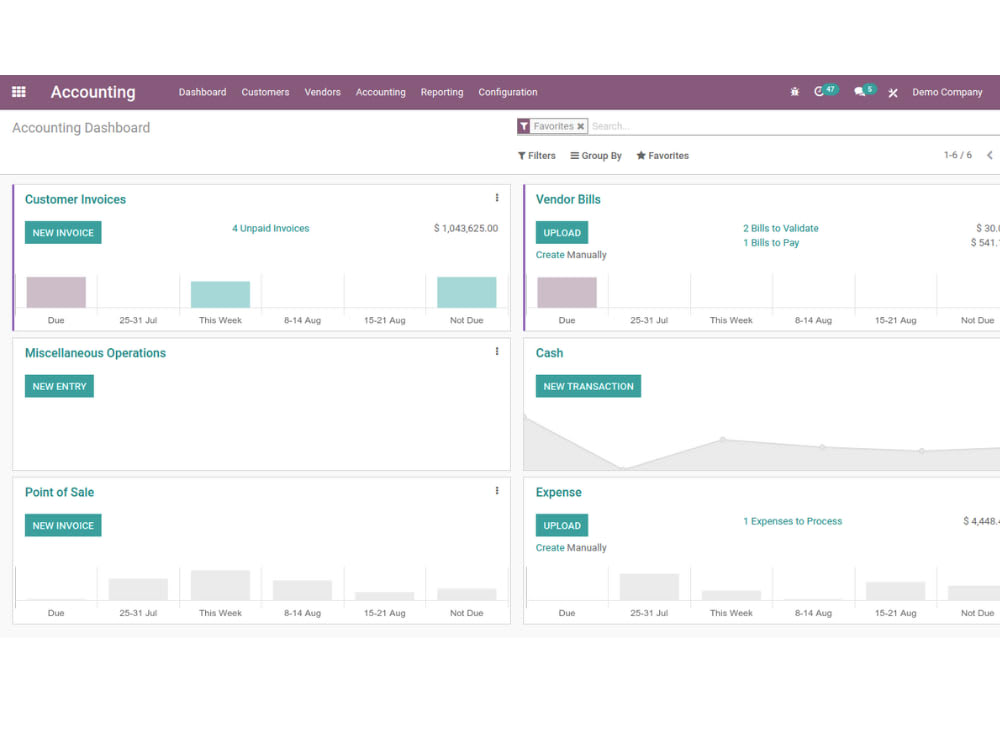The width and height of the screenshot is (1000, 750).
Task: Open Cash card title
Action: pyautogui.click(x=549, y=353)
